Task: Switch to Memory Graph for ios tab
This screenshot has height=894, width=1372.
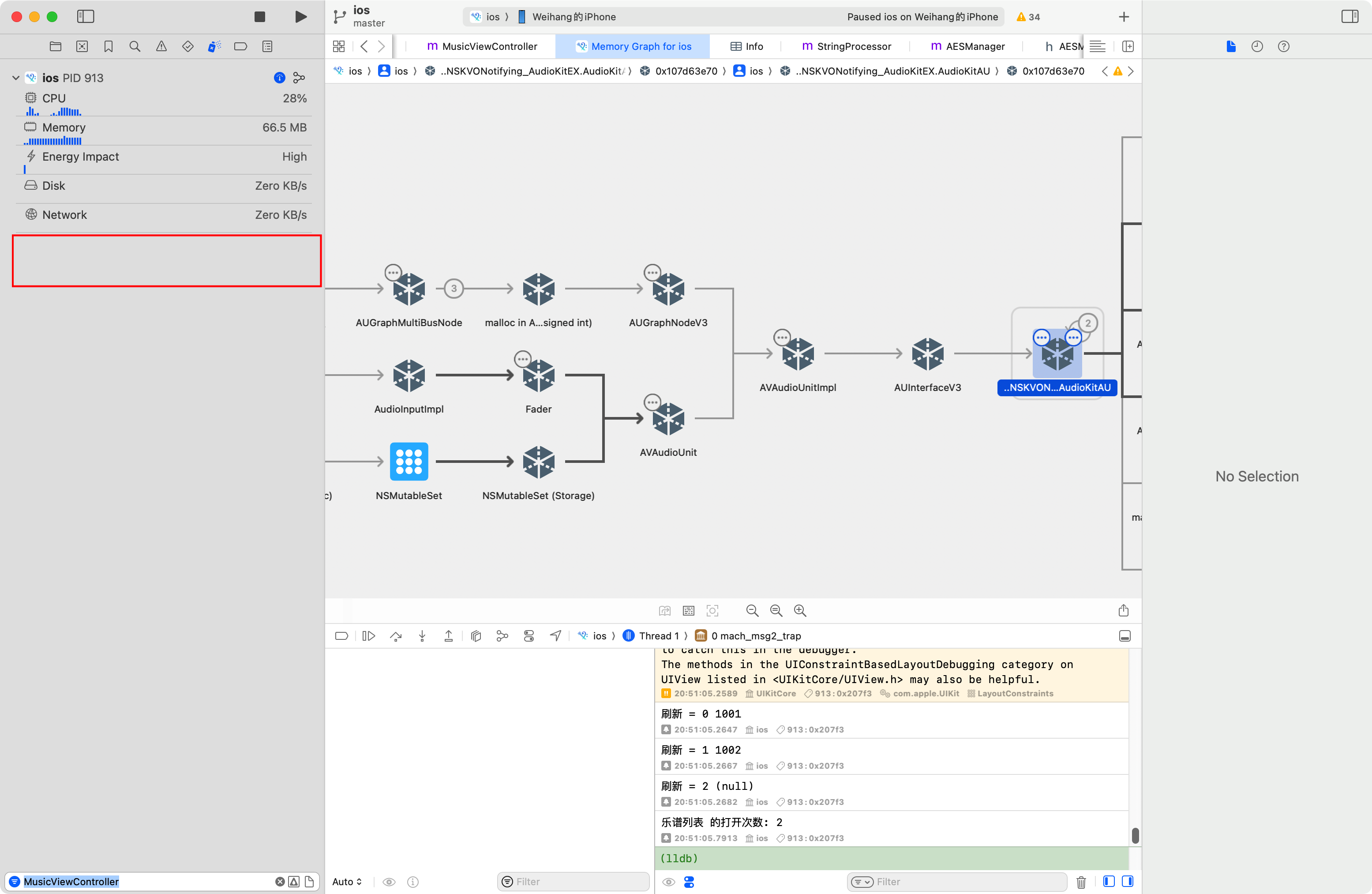Action: (633, 46)
